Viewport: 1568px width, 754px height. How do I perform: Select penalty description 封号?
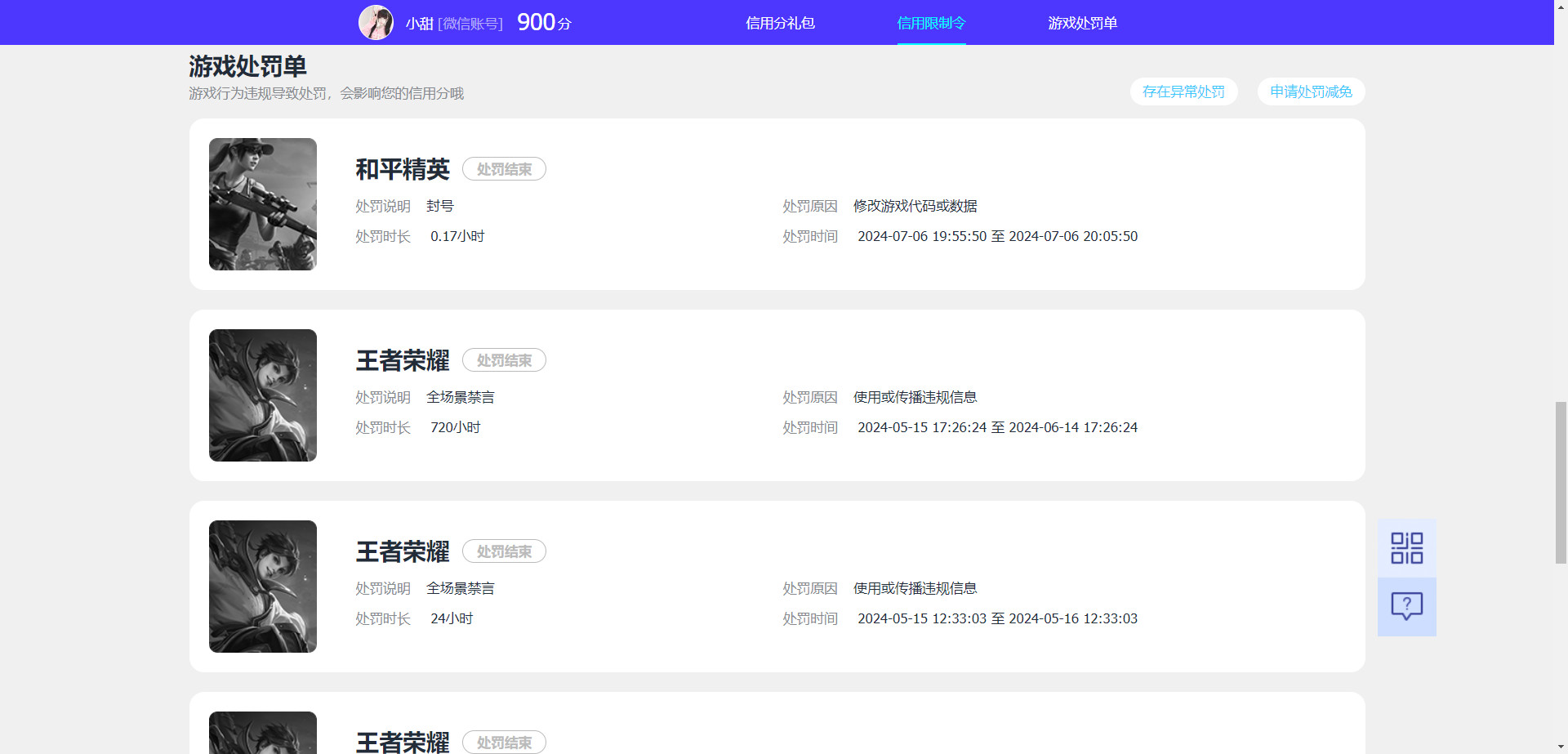point(440,206)
